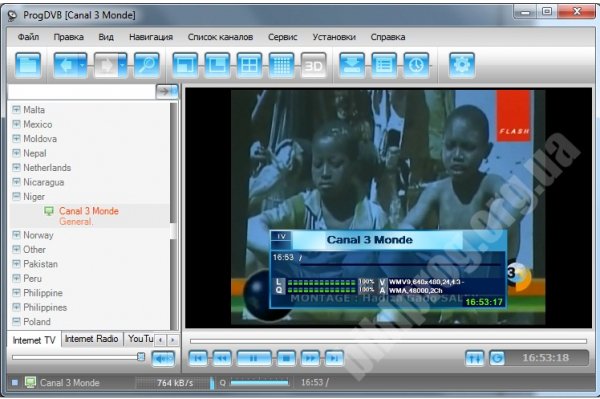
Task: Expand the Philippines country node
Action: [16, 307]
